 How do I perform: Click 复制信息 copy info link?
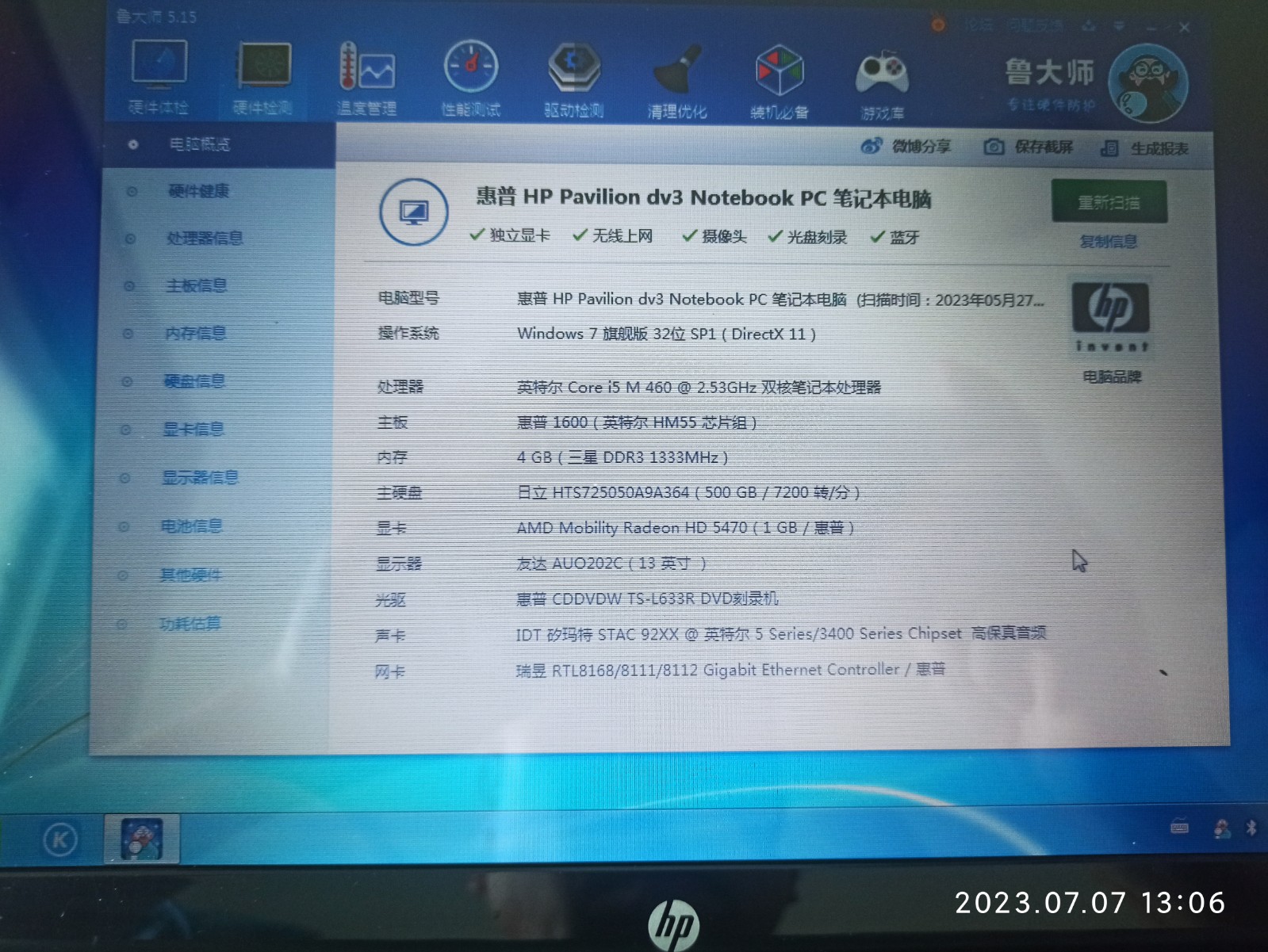(x=1109, y=241)
